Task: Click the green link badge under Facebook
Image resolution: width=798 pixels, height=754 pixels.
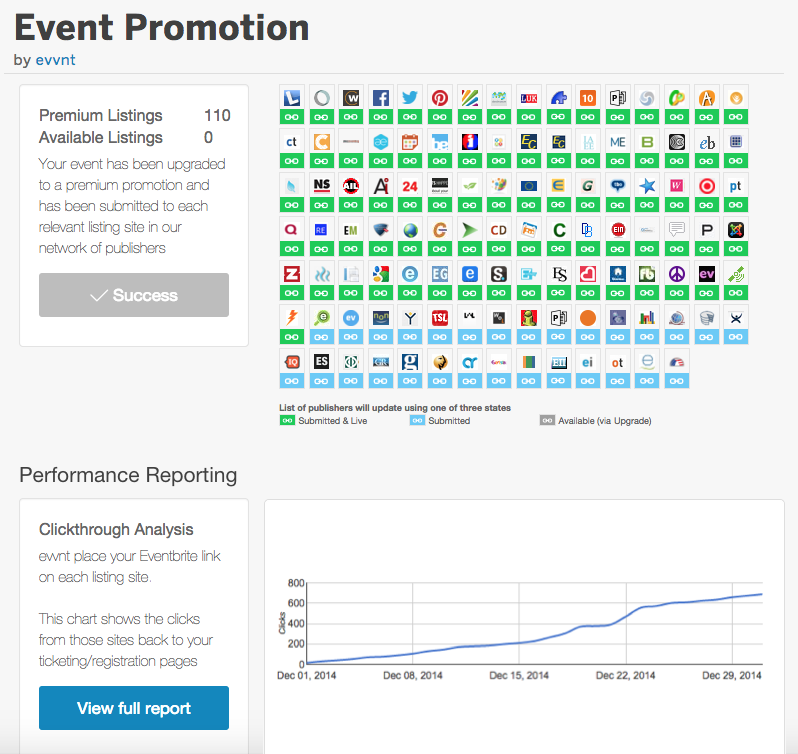Action: click(380, 117)
